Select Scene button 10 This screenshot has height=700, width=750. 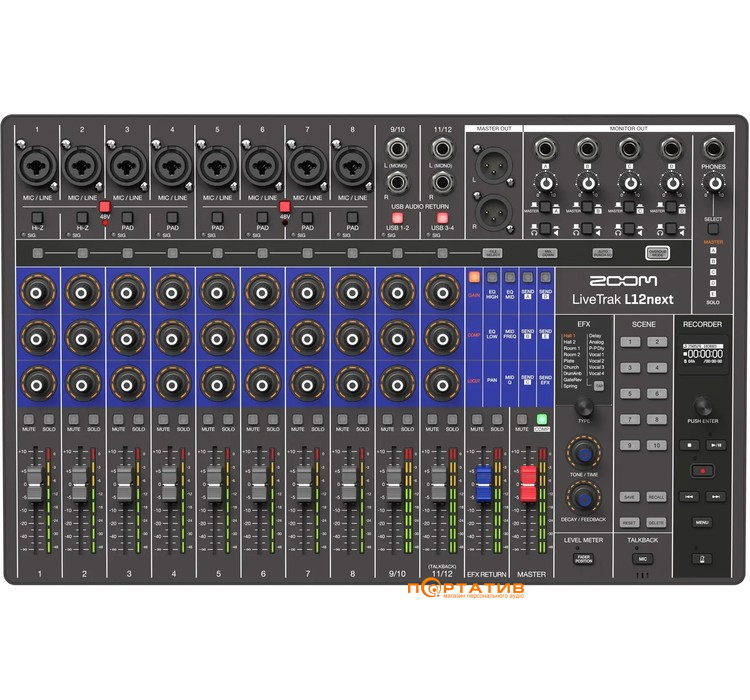[657, 445]
